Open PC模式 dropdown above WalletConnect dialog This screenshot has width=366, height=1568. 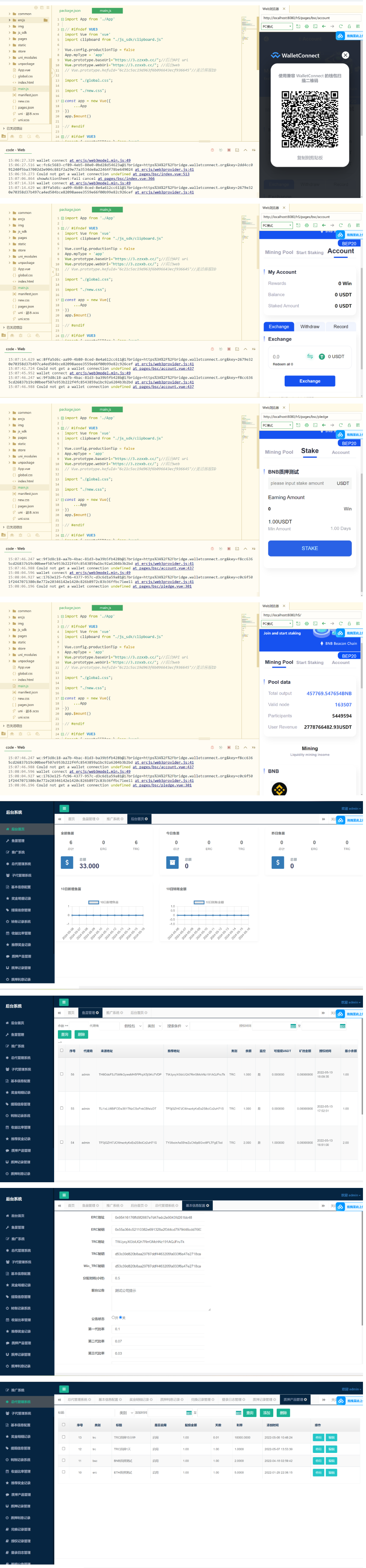tap(277, 26)
